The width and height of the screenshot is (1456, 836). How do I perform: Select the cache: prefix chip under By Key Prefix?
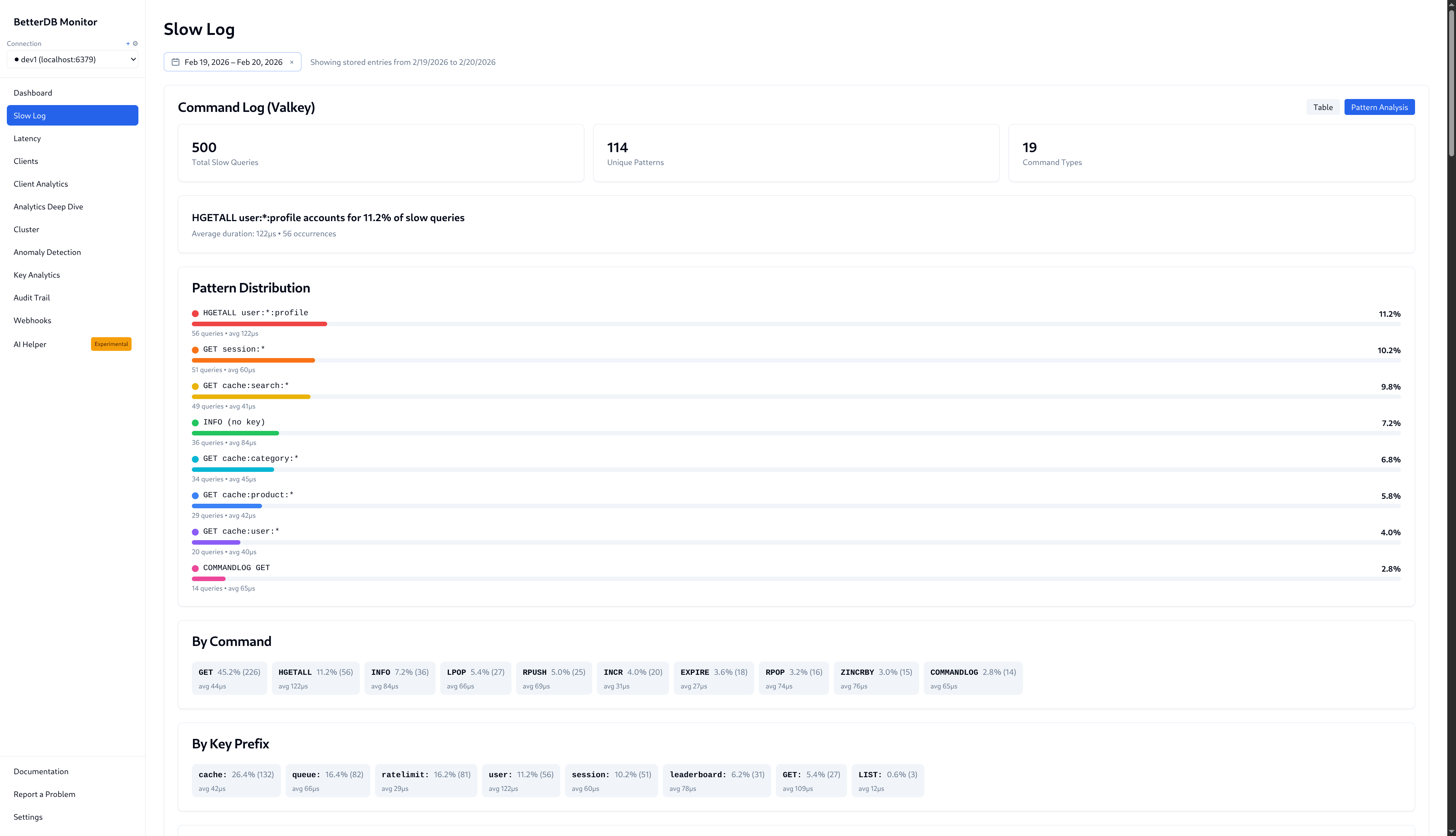pos(235,780)
